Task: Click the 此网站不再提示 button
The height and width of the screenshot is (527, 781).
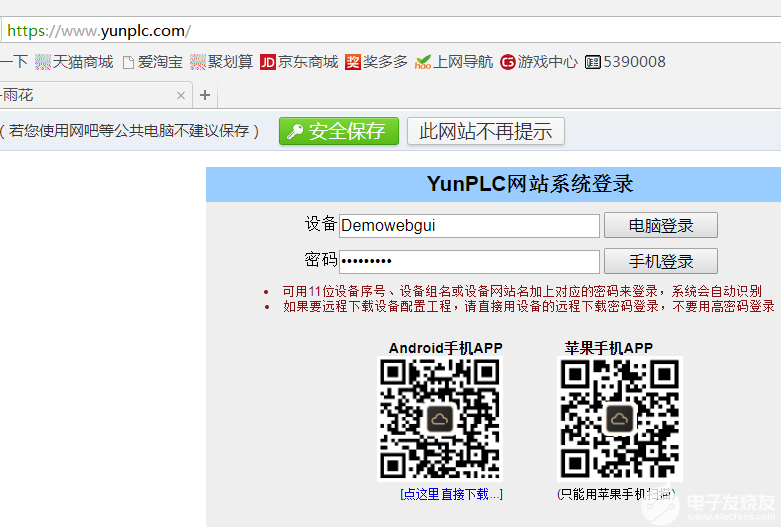Action: 486,131
